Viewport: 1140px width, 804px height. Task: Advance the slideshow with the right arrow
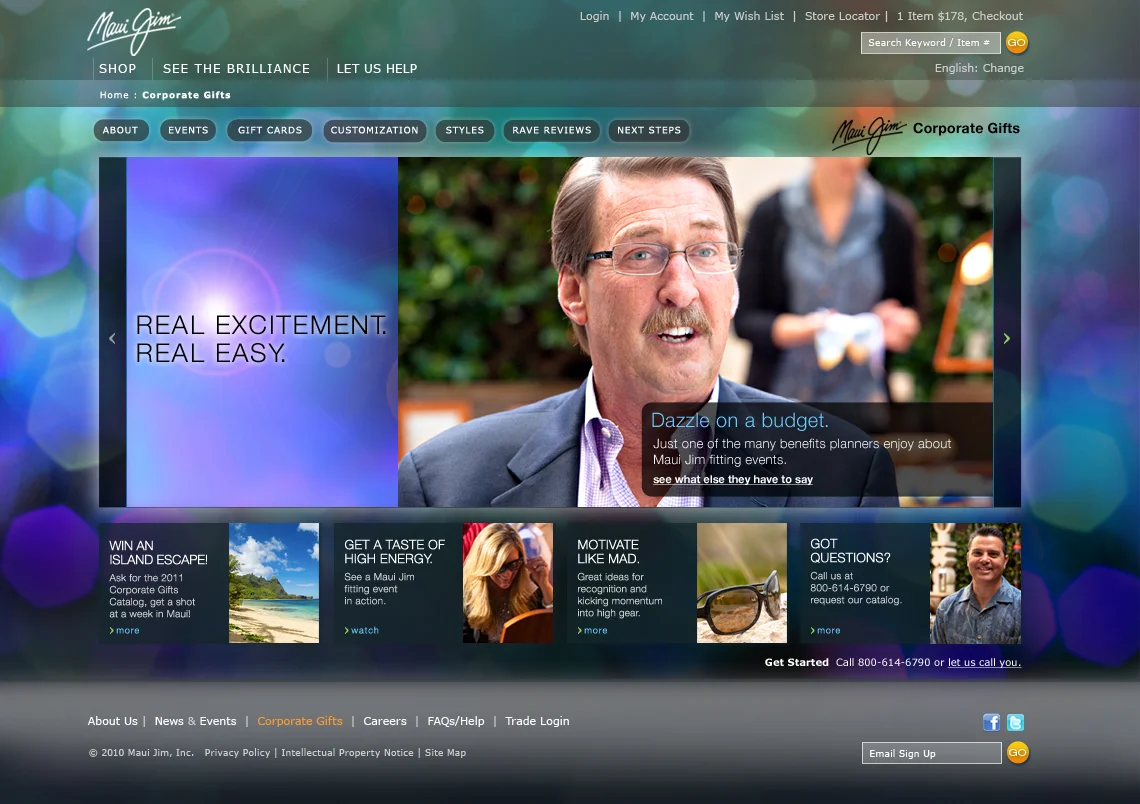tap(1006, 338)
